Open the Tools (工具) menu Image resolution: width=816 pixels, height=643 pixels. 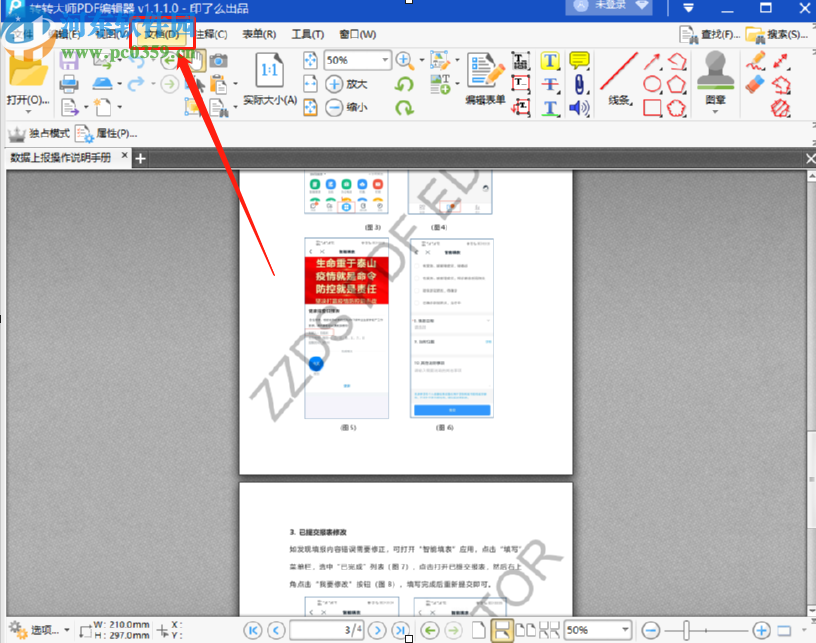(308, 34)
